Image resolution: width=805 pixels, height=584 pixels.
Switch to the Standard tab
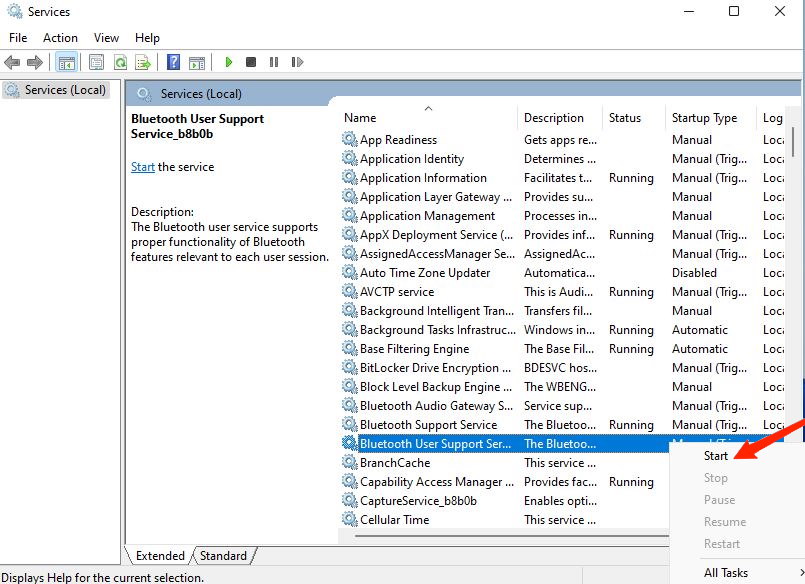(223, 556)
